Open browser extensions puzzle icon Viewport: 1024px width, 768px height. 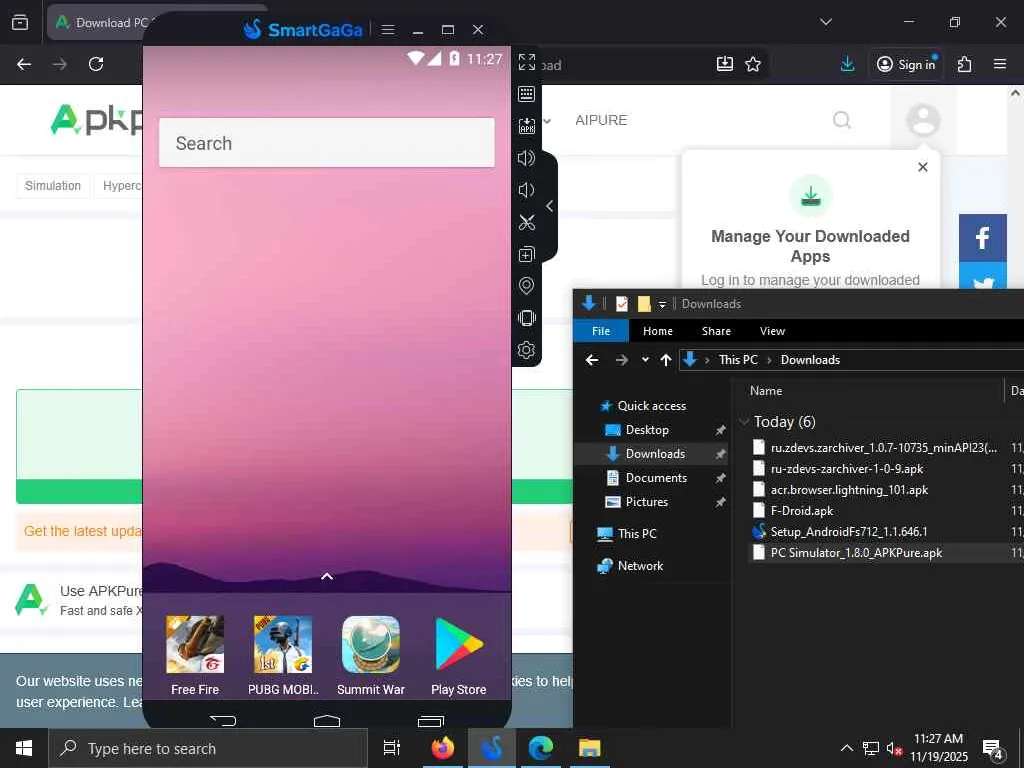pos(965,64)
